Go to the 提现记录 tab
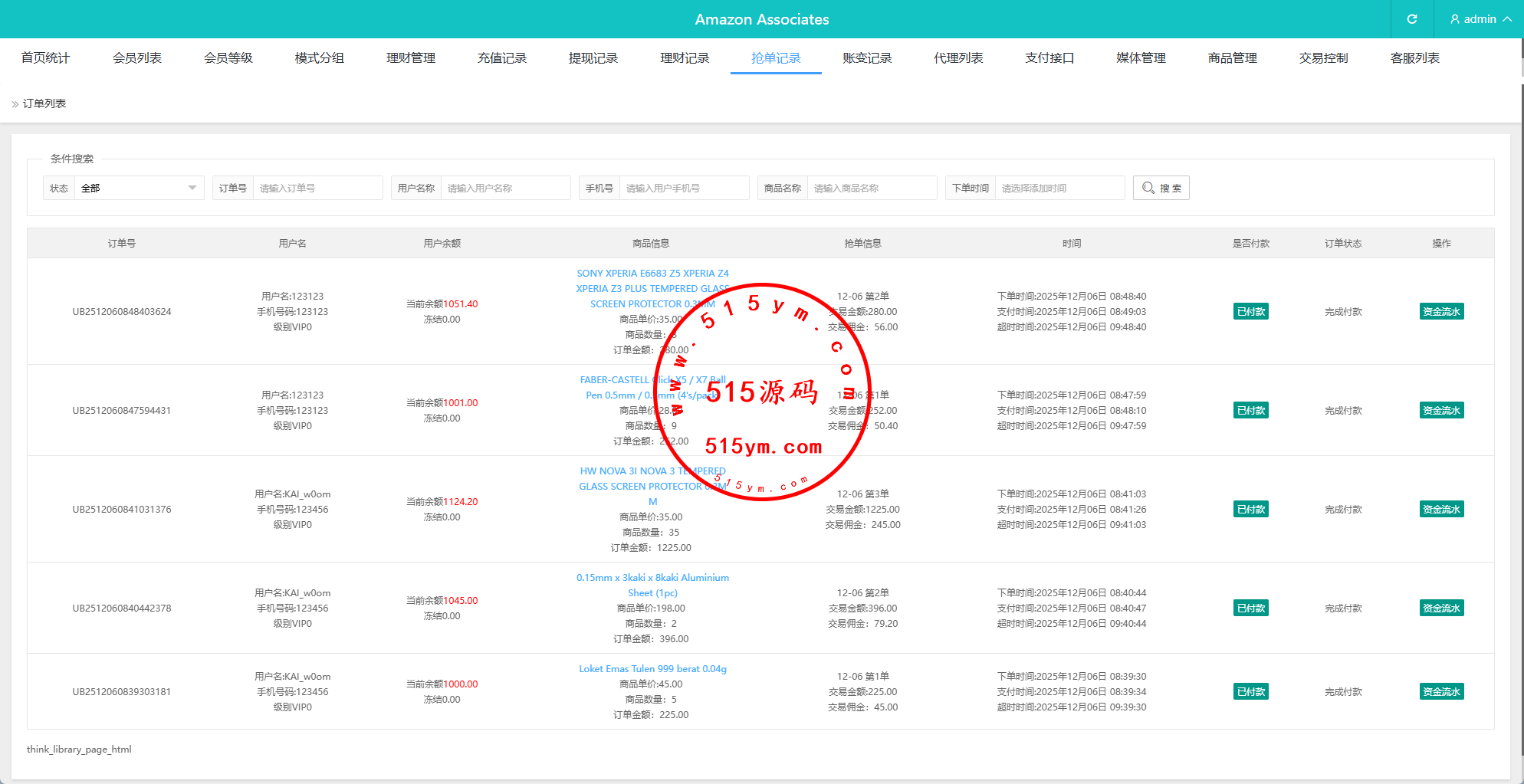The image size is (1524, 784). [x=593, y=58]
